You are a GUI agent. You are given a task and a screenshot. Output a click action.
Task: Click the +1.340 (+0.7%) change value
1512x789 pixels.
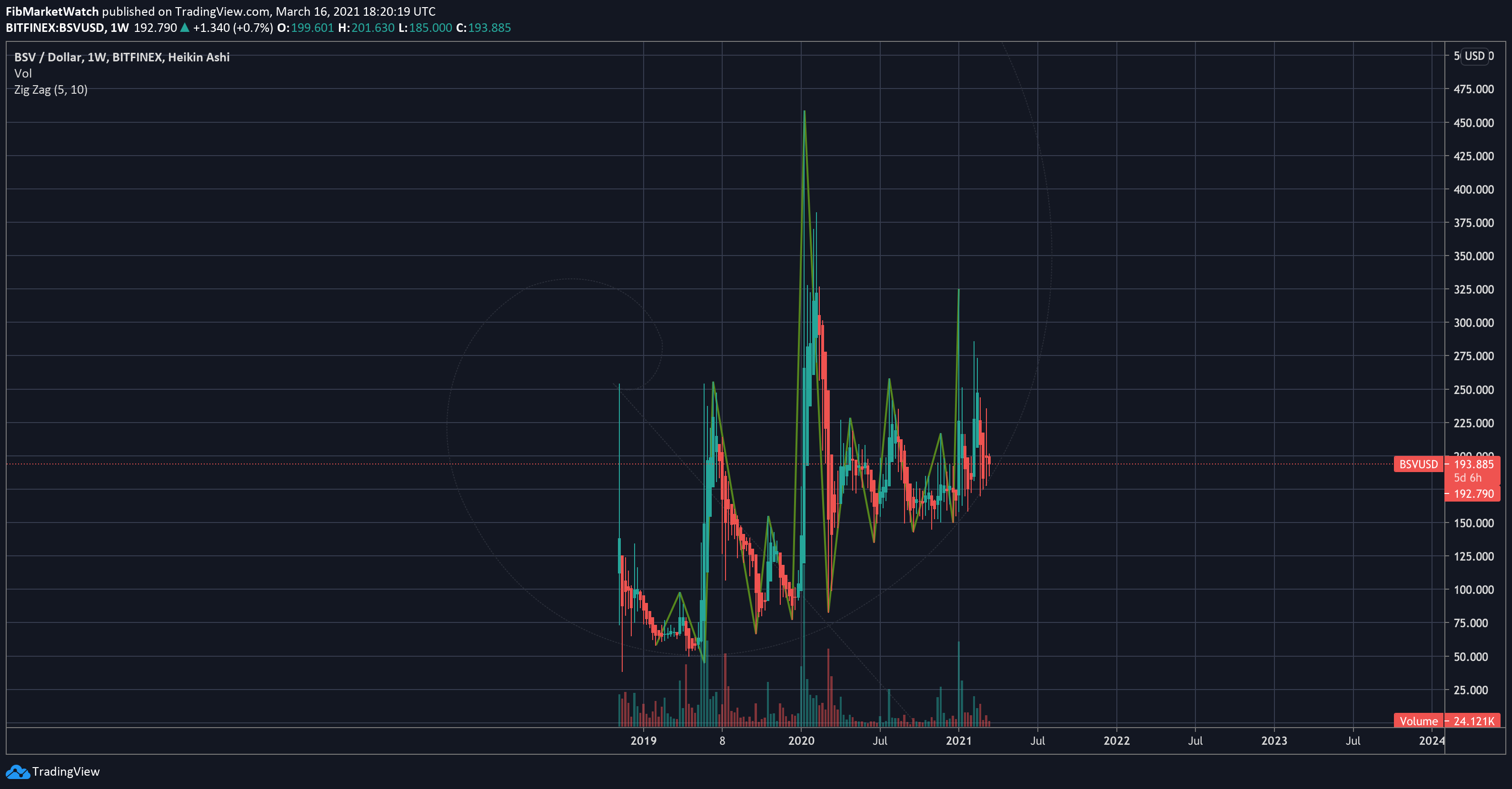[233, 28]
